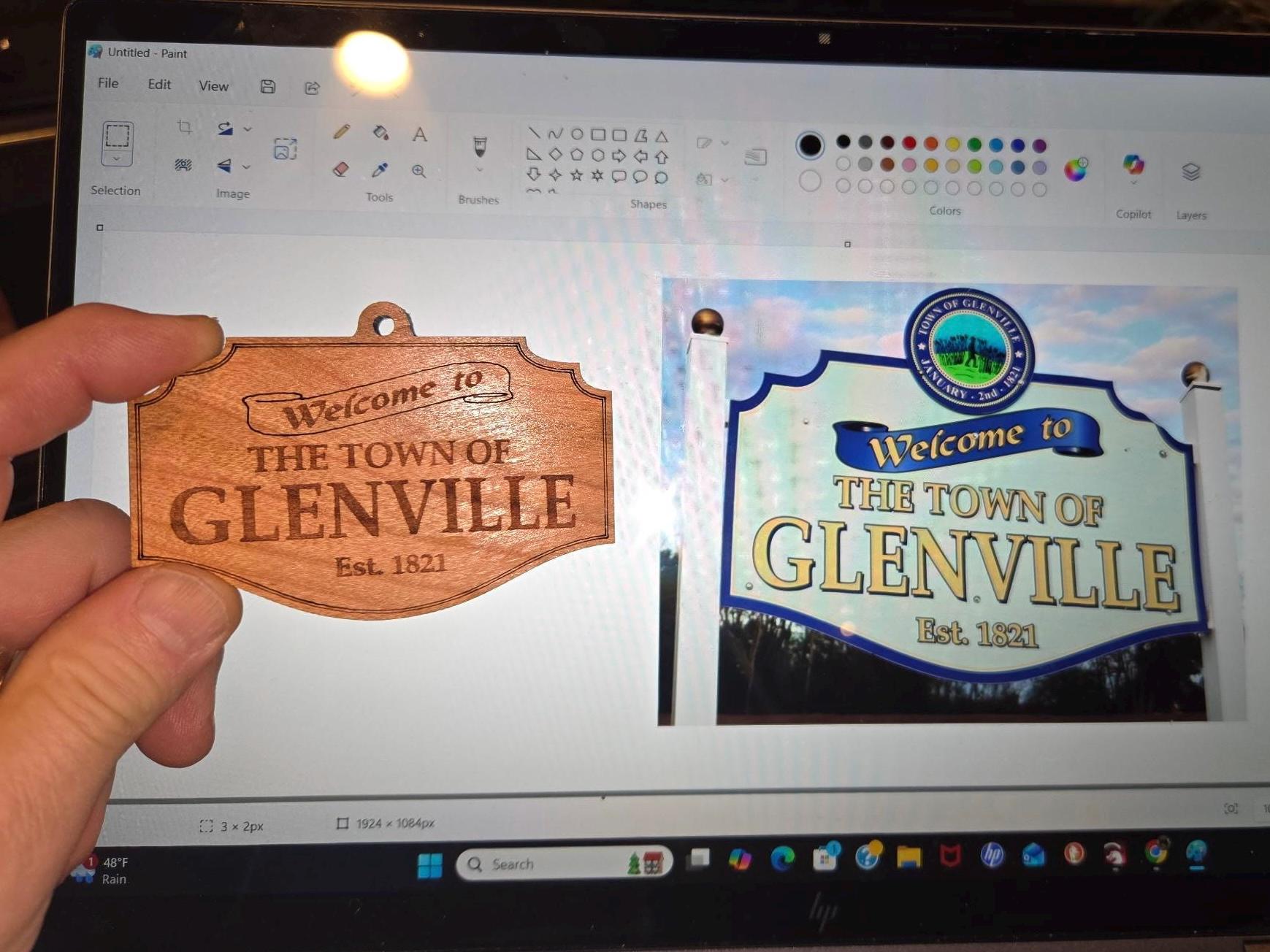The image size is (1270, 952).
Task: Pick the Five-point star shape
Action: pos(576,175)
